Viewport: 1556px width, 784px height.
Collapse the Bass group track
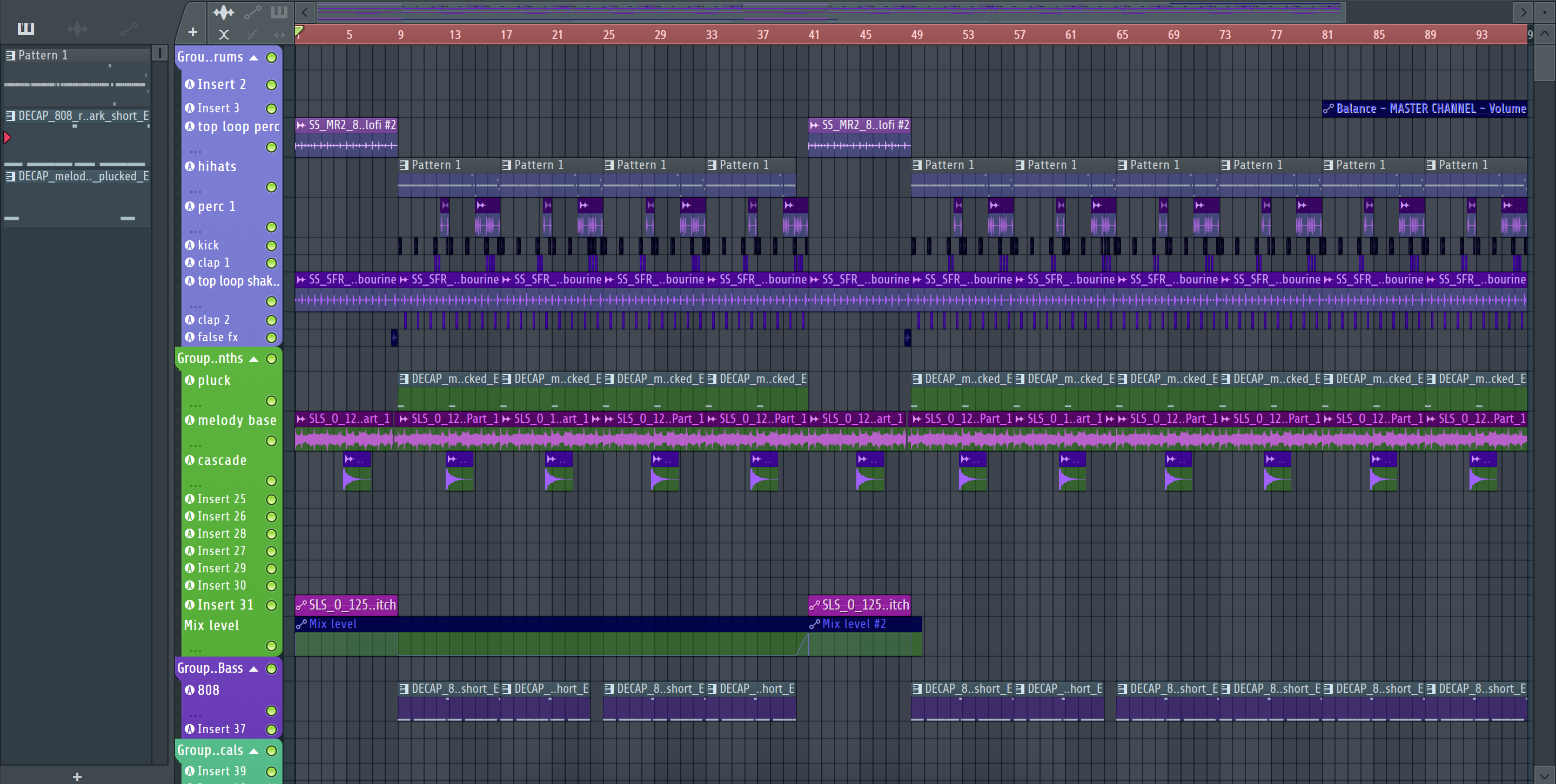pos(254,669)
